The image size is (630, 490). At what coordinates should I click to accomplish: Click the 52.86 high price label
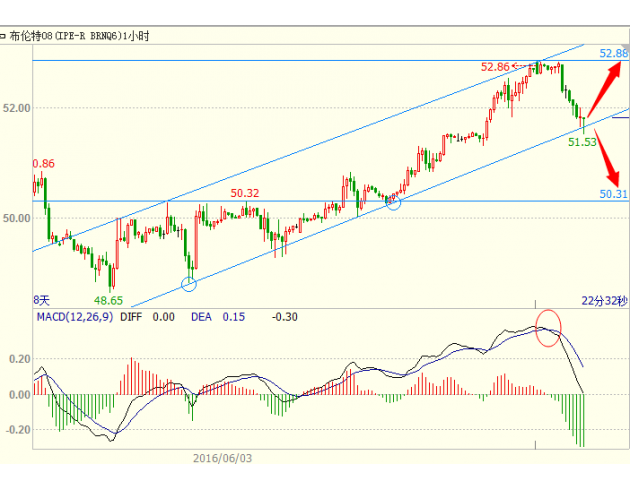(x=496, y=67)
